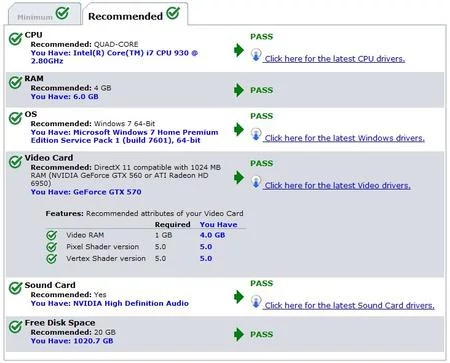Click the green checkmark beside RAM
This screenshot has height=363, width=450.
tap(15, 83)
